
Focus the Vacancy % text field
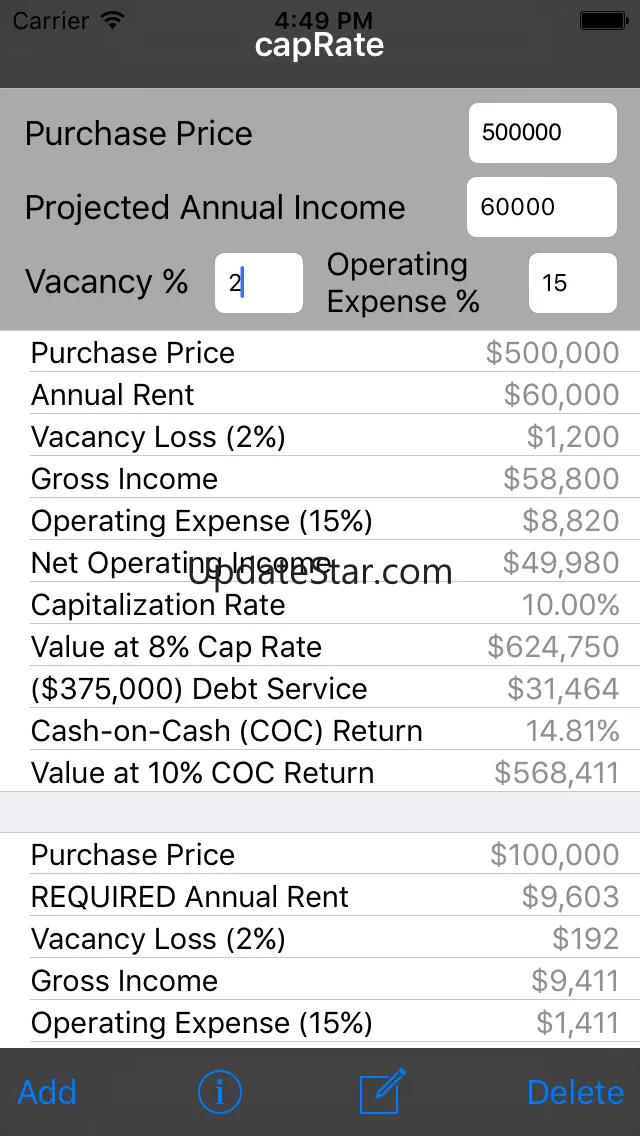coord(259,283)
